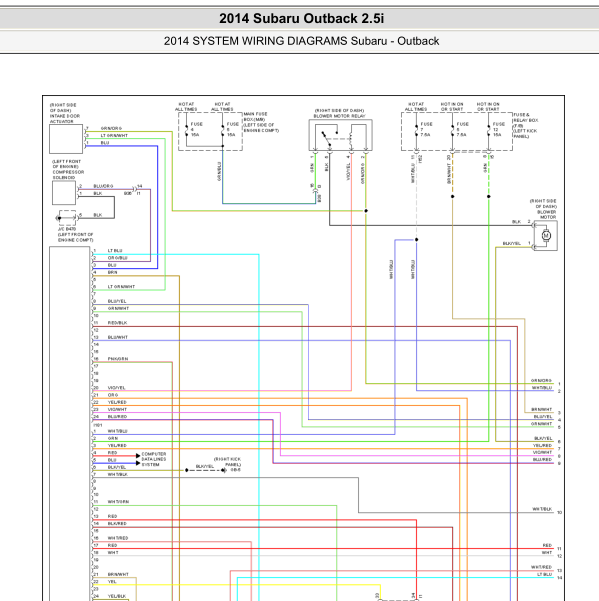Select the "FUSE 7 7.5A" label
This screenshot has height=601, width=599.
click(426, 129)
